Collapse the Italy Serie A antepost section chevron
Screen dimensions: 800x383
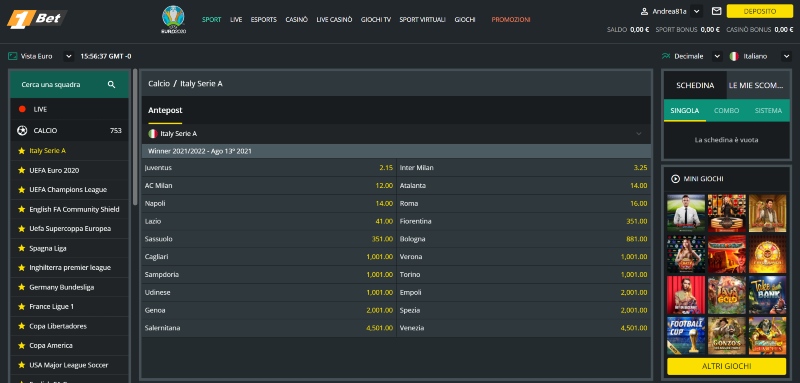(x=638, y=134)
